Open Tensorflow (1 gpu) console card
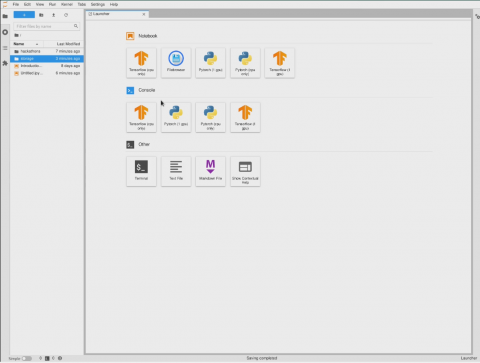The image size is (480, 363). pos(245,117)
